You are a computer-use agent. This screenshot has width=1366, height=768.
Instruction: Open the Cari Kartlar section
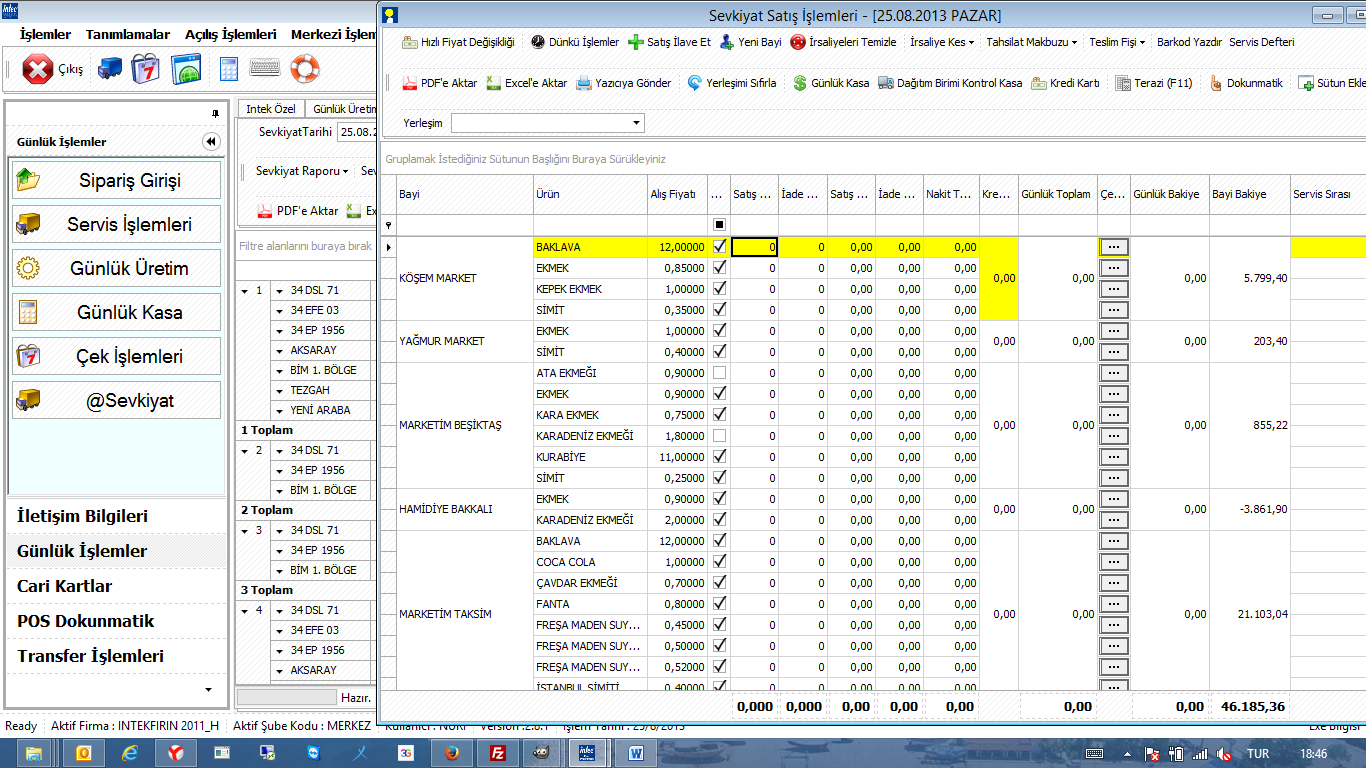65,586
